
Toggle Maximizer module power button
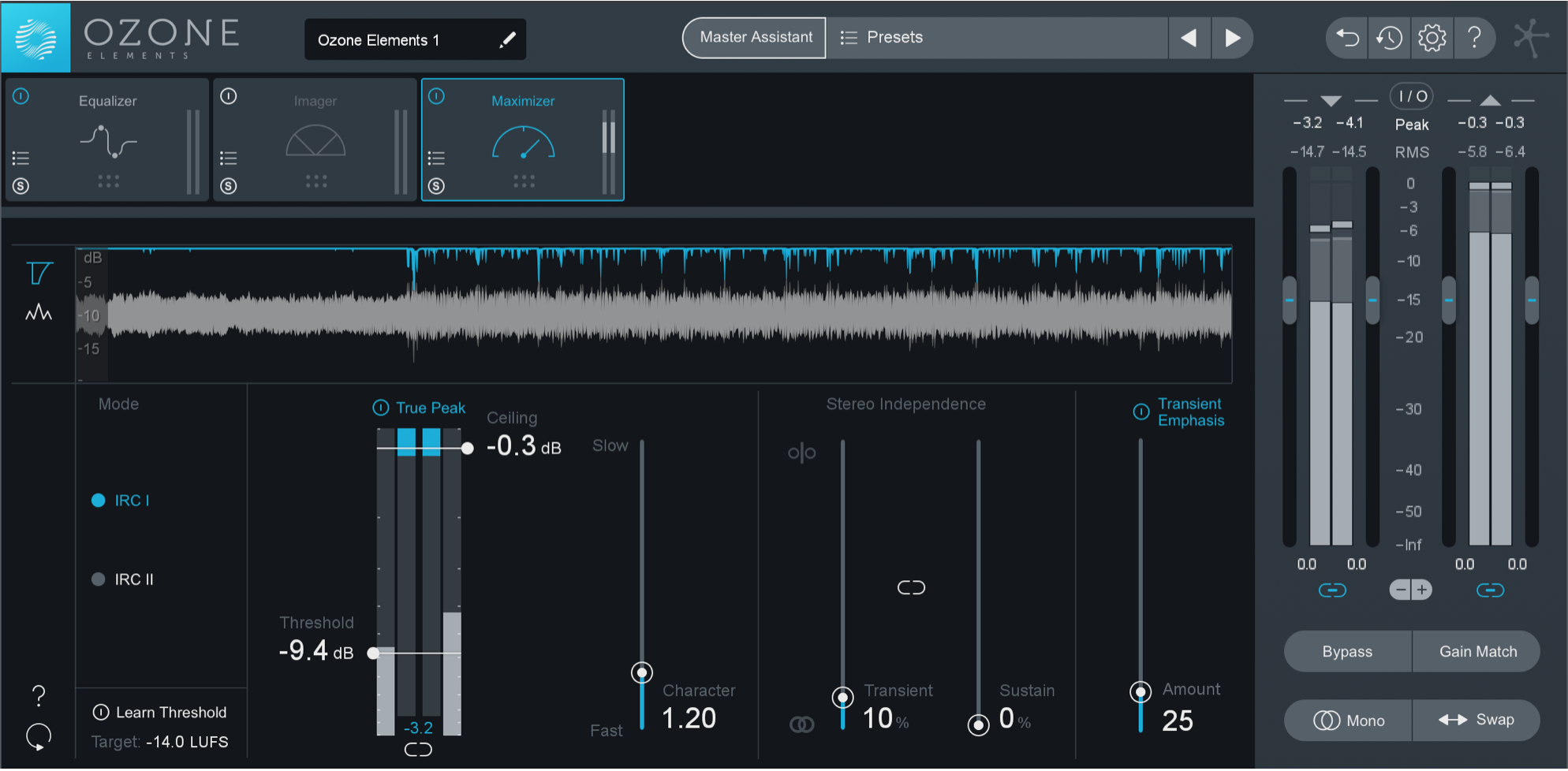(436, 96)
